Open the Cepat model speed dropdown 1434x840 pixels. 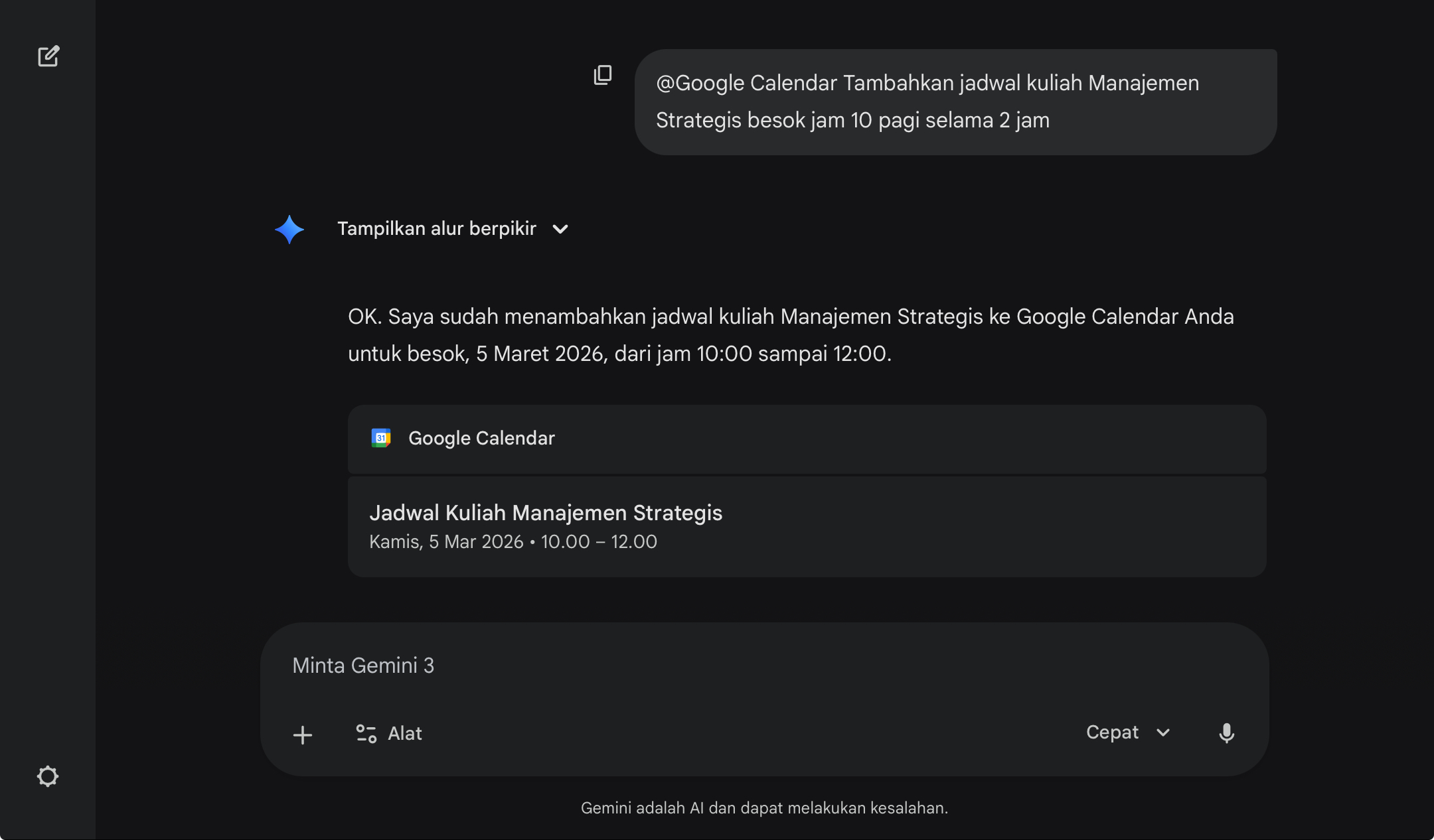tap(1128, 733)
